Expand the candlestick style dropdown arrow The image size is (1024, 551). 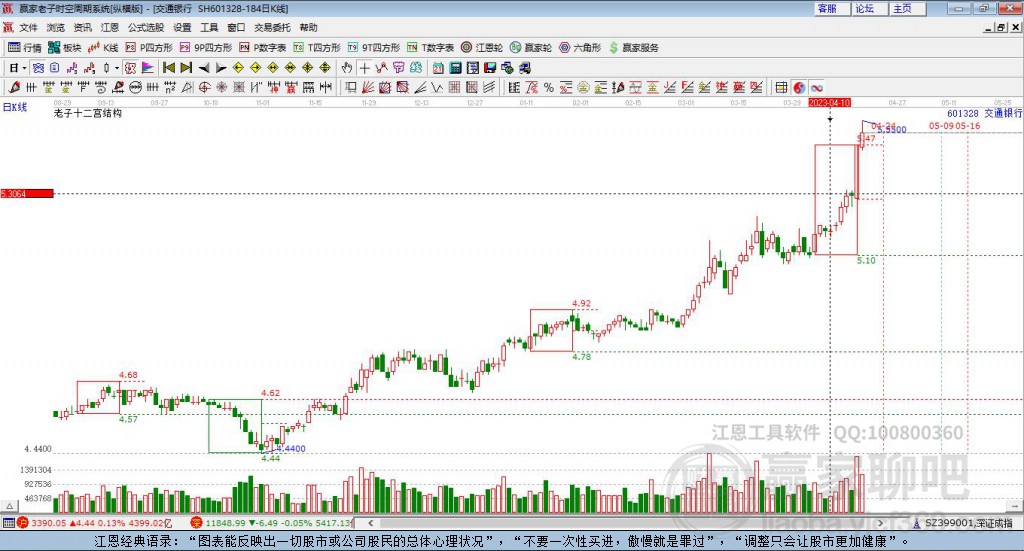117,68
